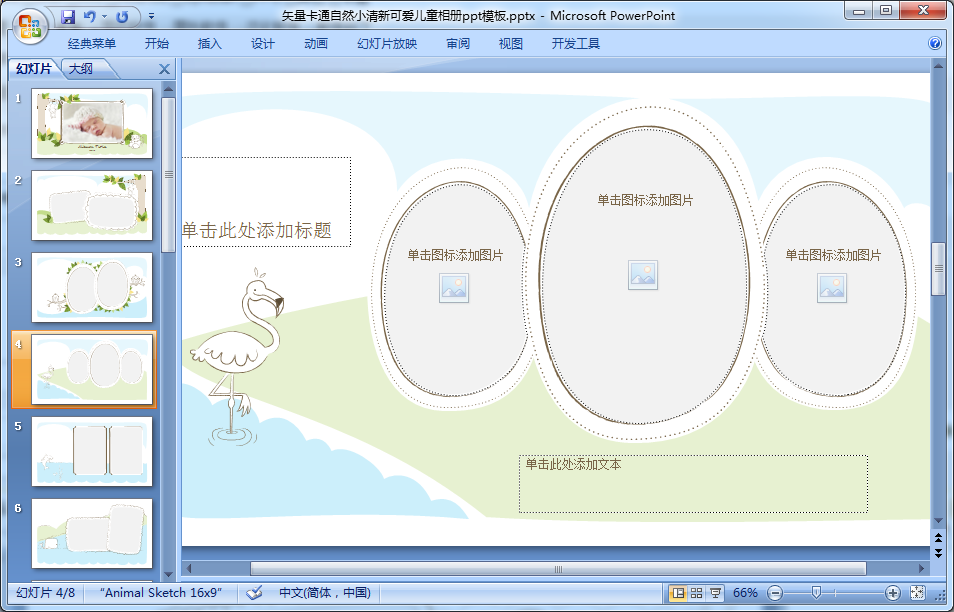
Task: Click the flamingo sketch on slide
Action: pyautogui.click(x=237, y=356)
